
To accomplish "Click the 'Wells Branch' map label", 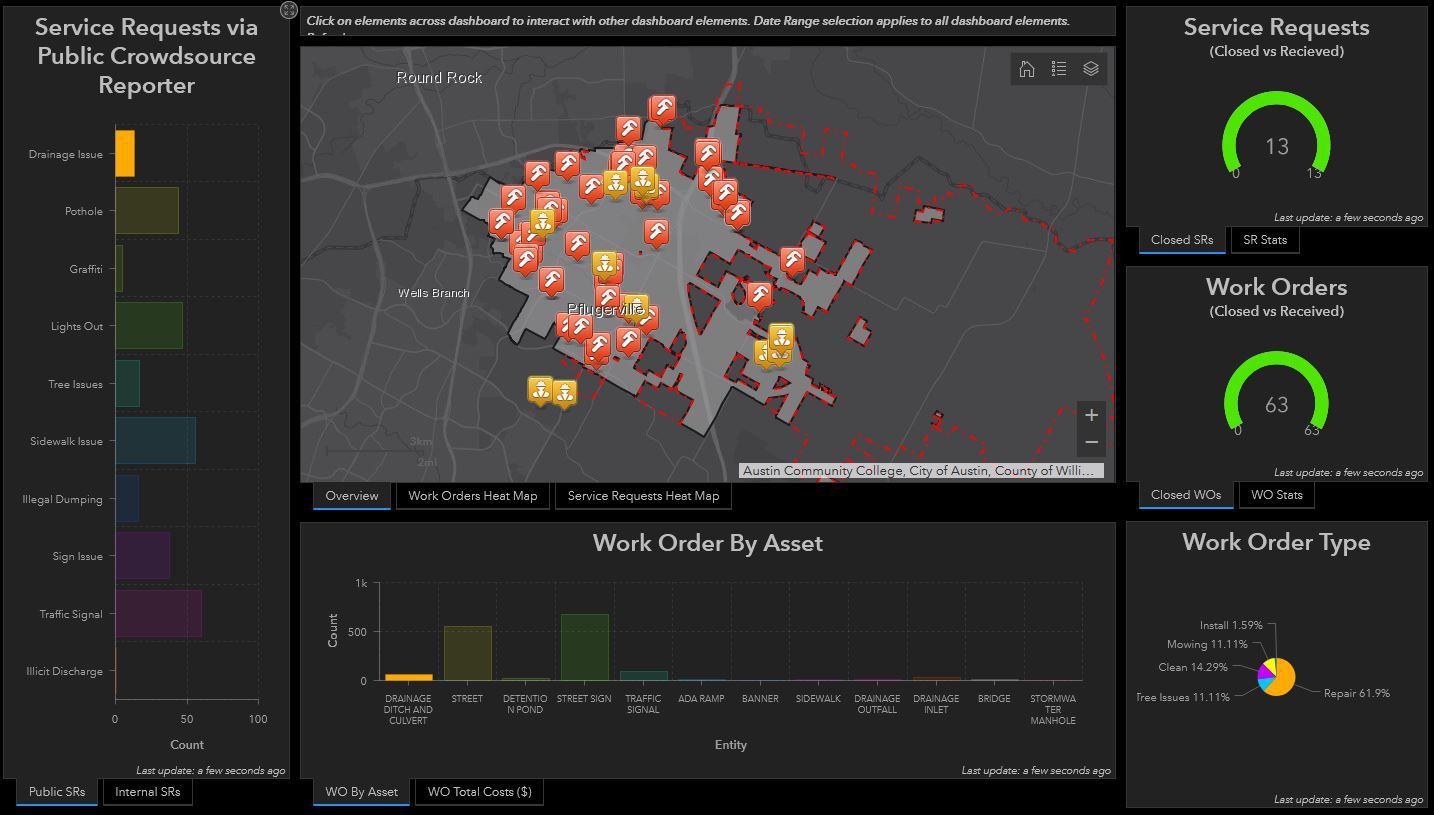I will click(433, 293).
